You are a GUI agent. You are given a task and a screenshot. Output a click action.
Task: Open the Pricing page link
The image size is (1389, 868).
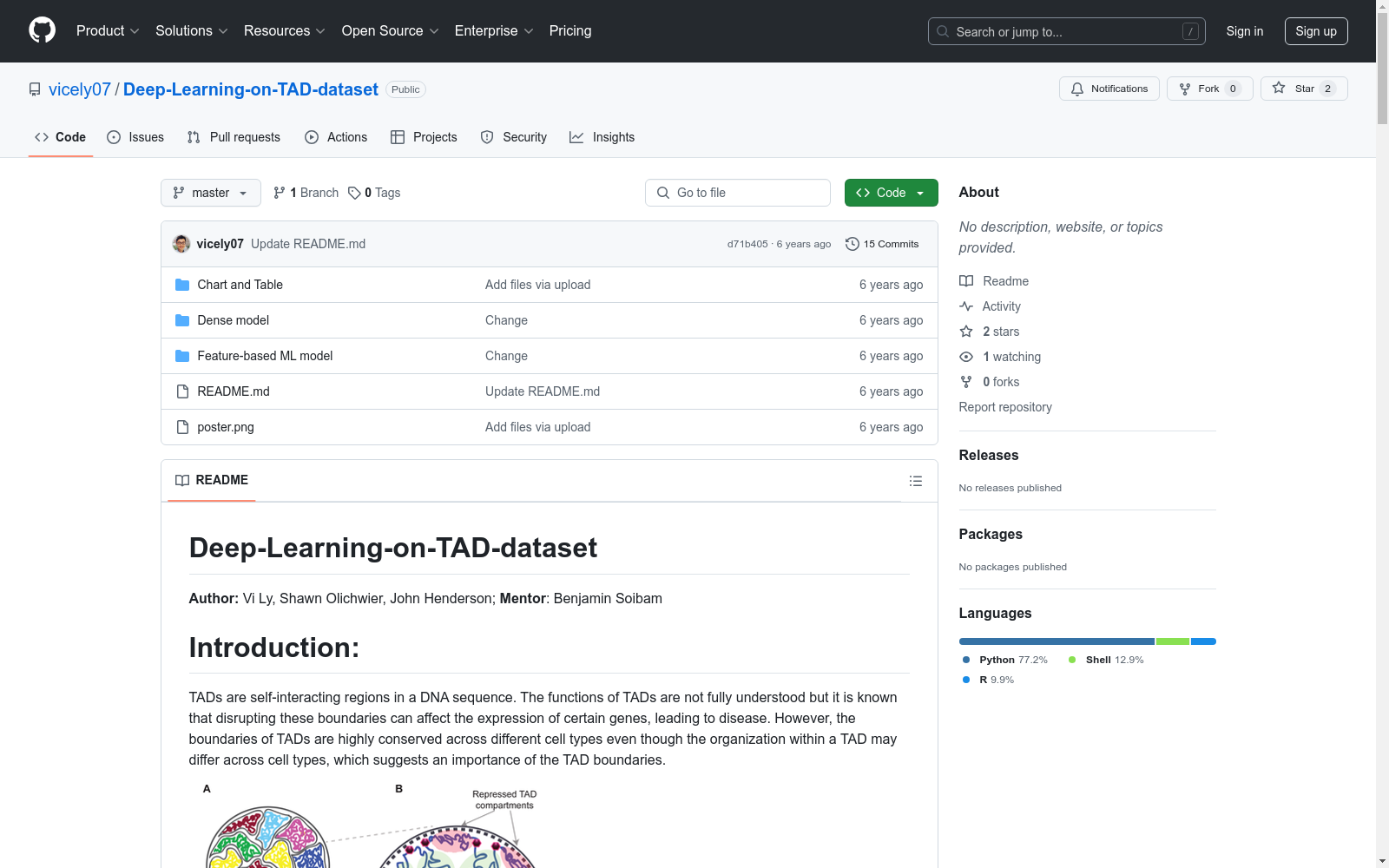point(570,31)
